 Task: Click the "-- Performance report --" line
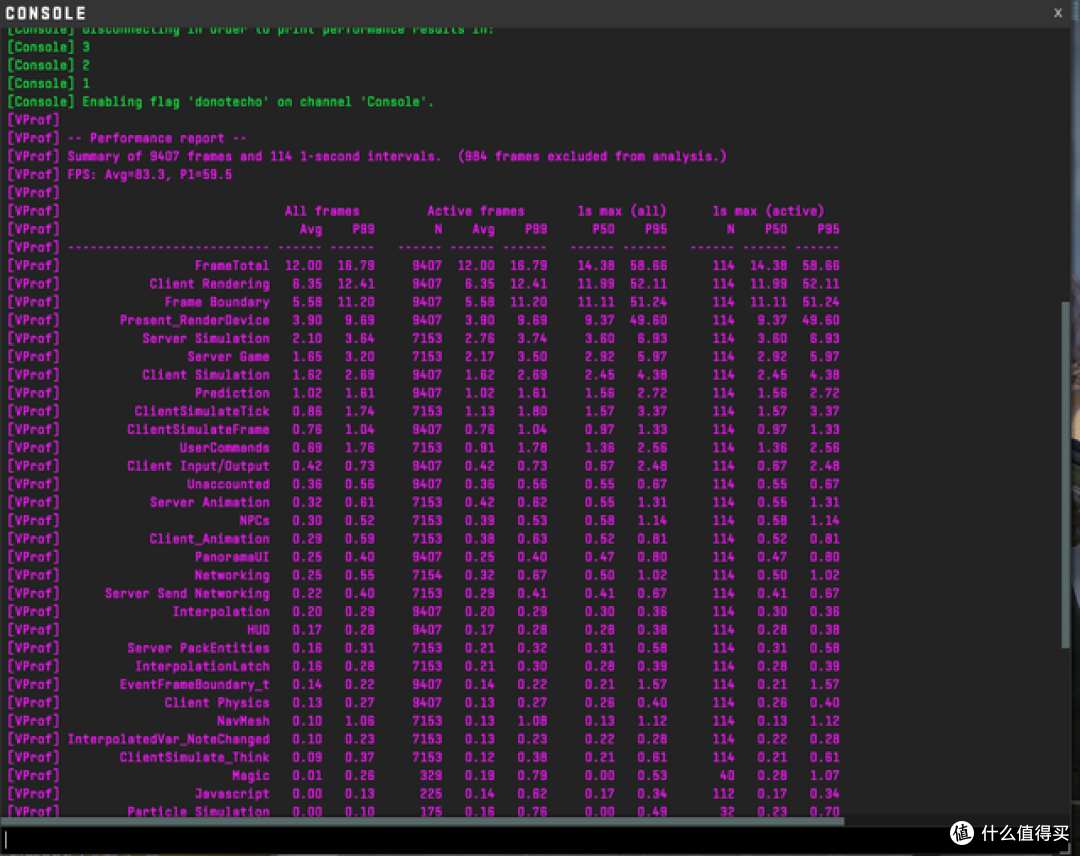[x=157, y=138]
